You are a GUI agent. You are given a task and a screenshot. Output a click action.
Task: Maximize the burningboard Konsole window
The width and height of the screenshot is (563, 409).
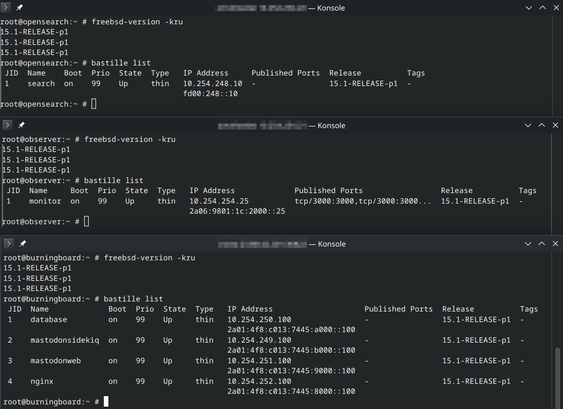[541, 243]
